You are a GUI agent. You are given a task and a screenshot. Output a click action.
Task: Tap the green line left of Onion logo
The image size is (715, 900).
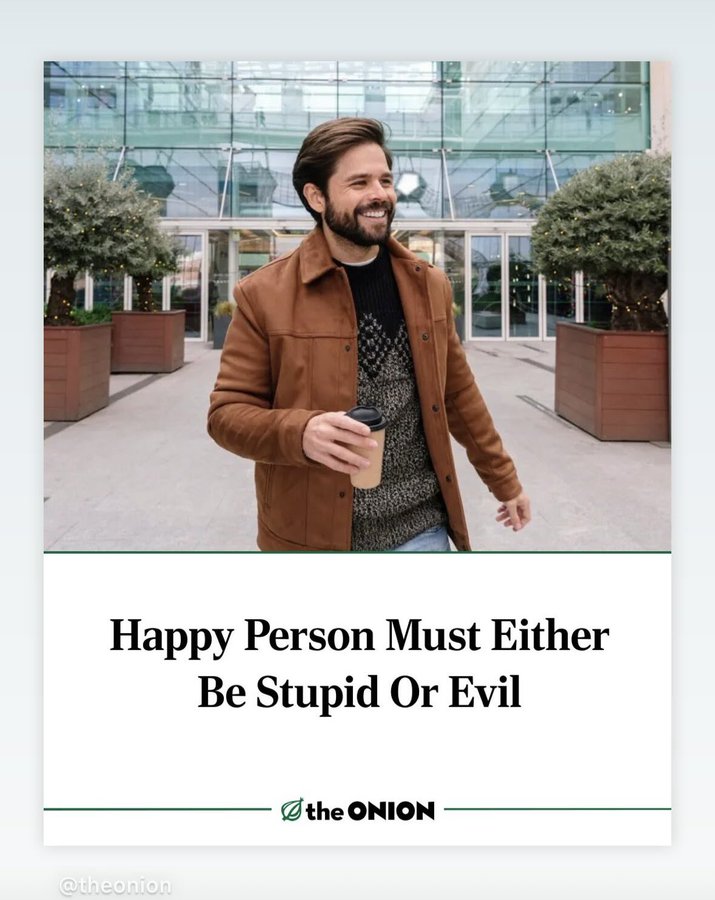[x=157, y=809]
